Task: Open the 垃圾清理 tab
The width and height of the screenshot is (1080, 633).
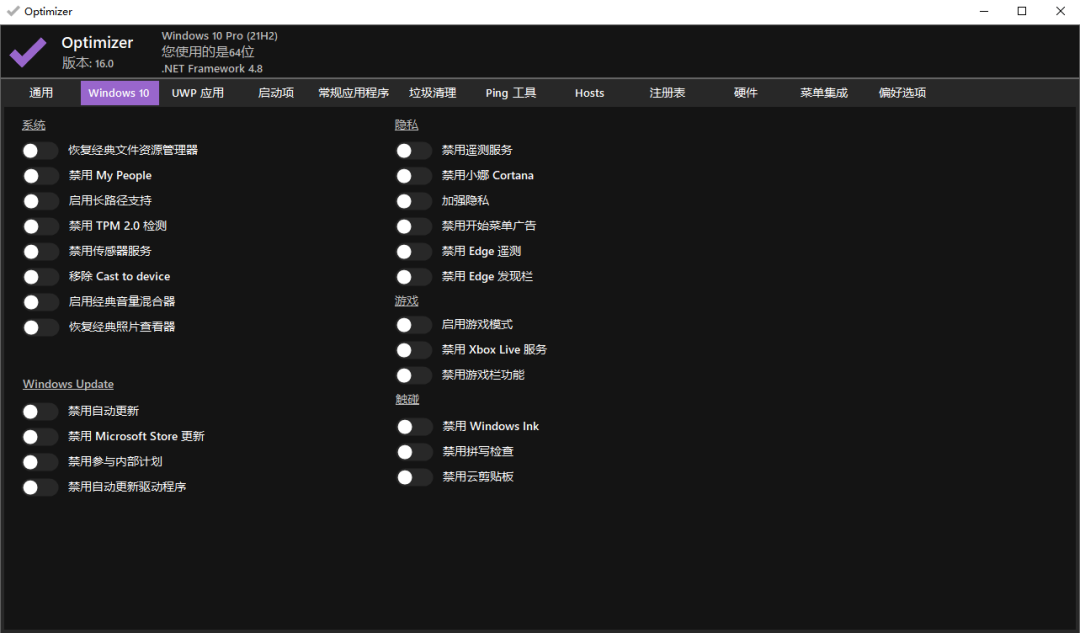Action: pos(432,93)
